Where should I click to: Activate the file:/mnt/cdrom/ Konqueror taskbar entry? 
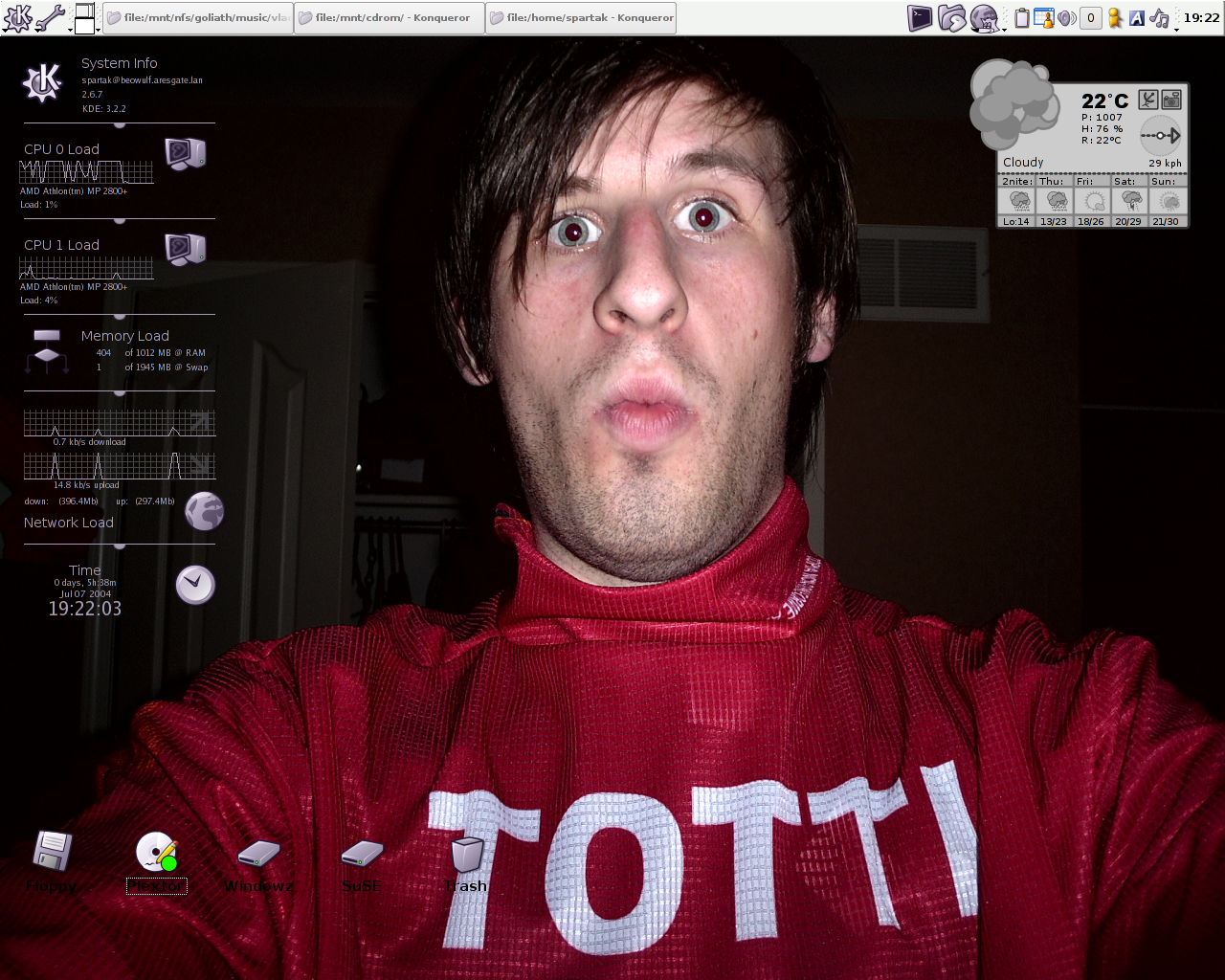(390, 17)
